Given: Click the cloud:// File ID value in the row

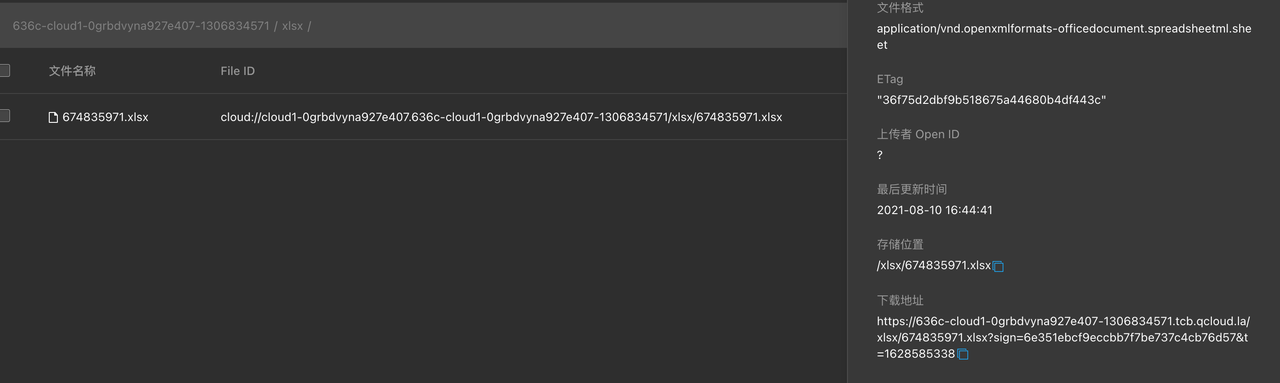Looking at the screenshot, I should point(501,117).
